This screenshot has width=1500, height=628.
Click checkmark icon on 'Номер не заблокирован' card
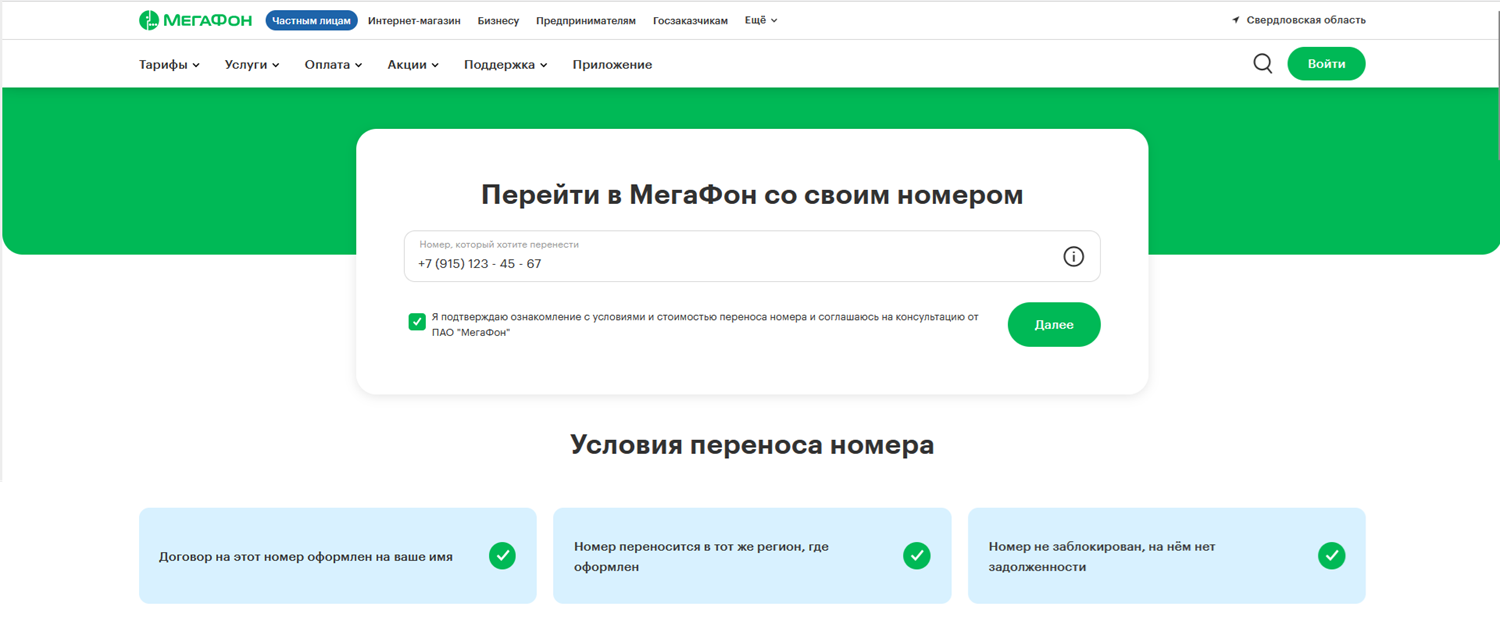(x=1331, y=556)
